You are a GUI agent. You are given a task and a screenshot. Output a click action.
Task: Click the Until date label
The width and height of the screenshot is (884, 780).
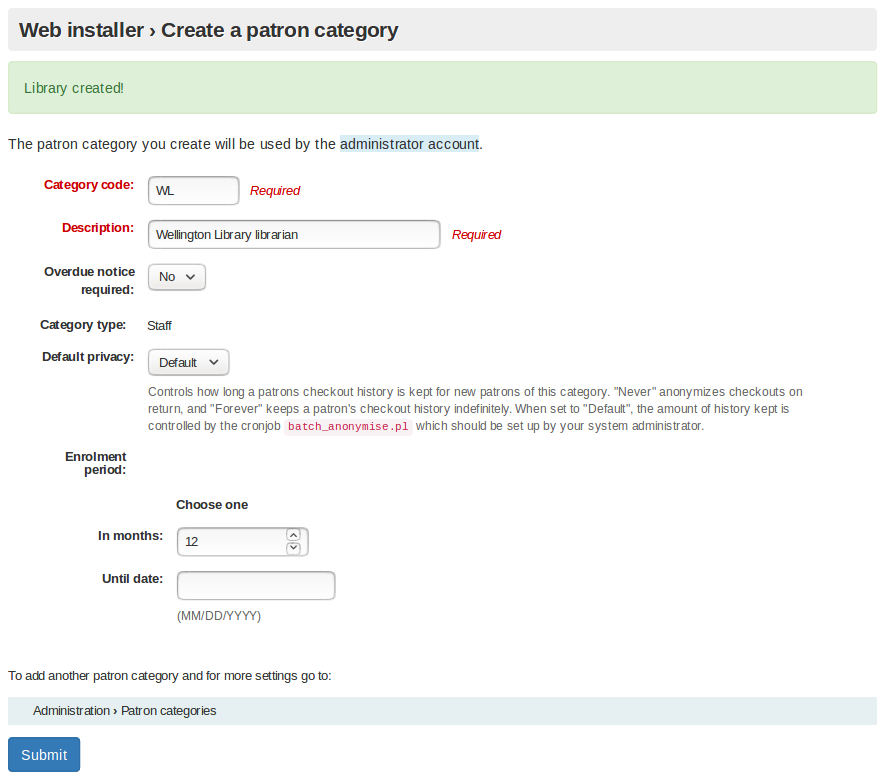pos(132,579)
